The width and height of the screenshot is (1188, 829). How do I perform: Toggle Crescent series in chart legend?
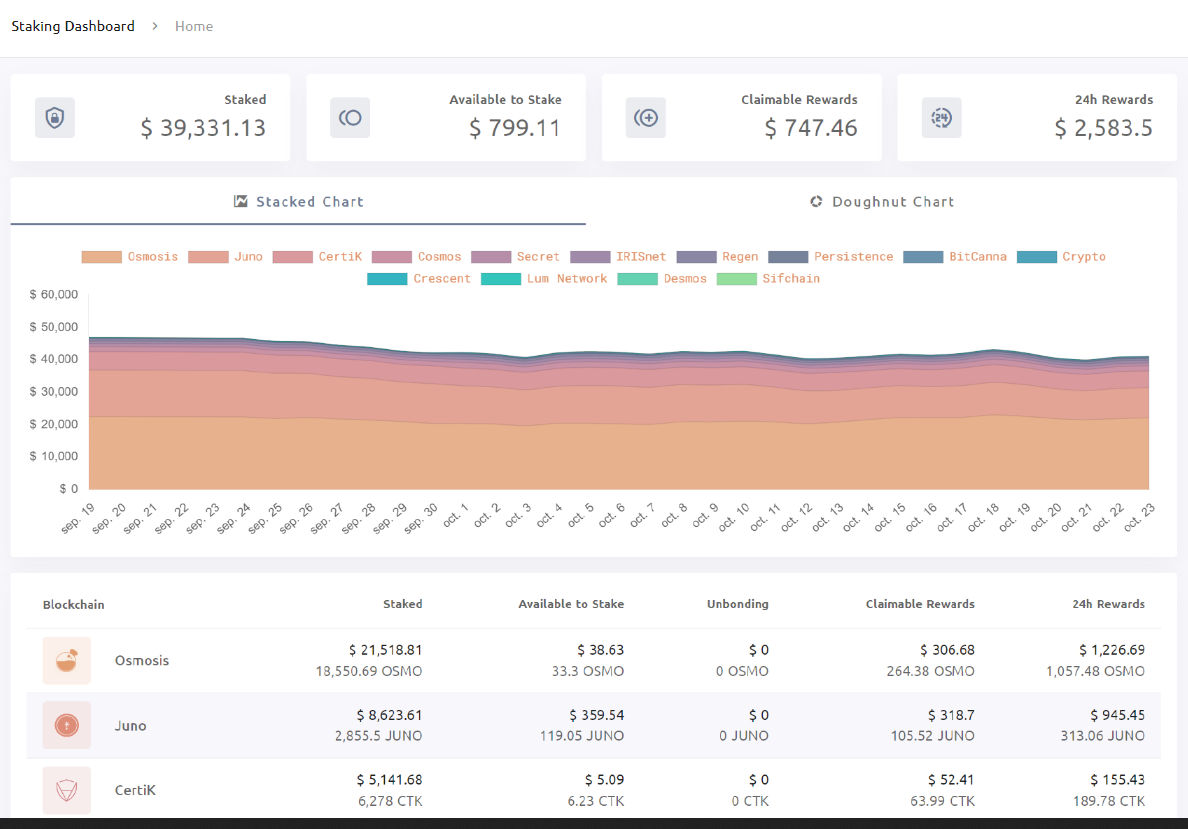(419, 279)
